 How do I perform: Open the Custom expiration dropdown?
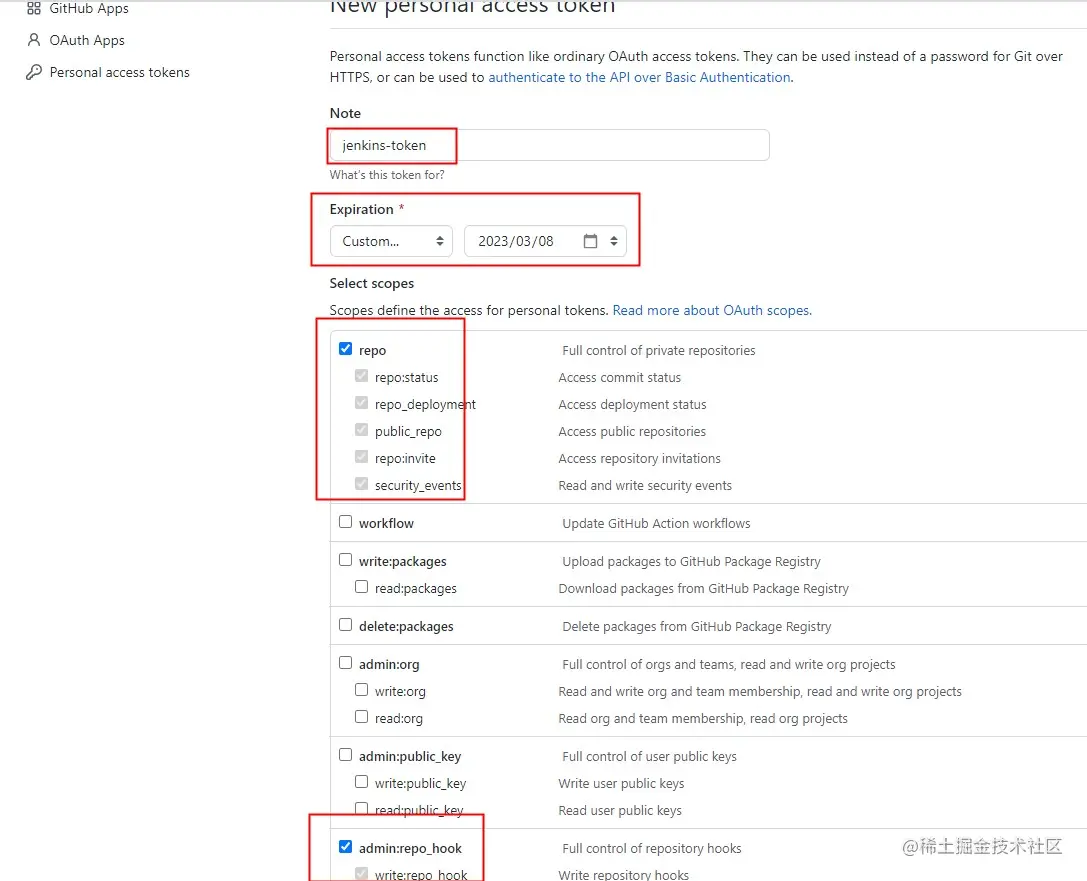pos(391,242)
